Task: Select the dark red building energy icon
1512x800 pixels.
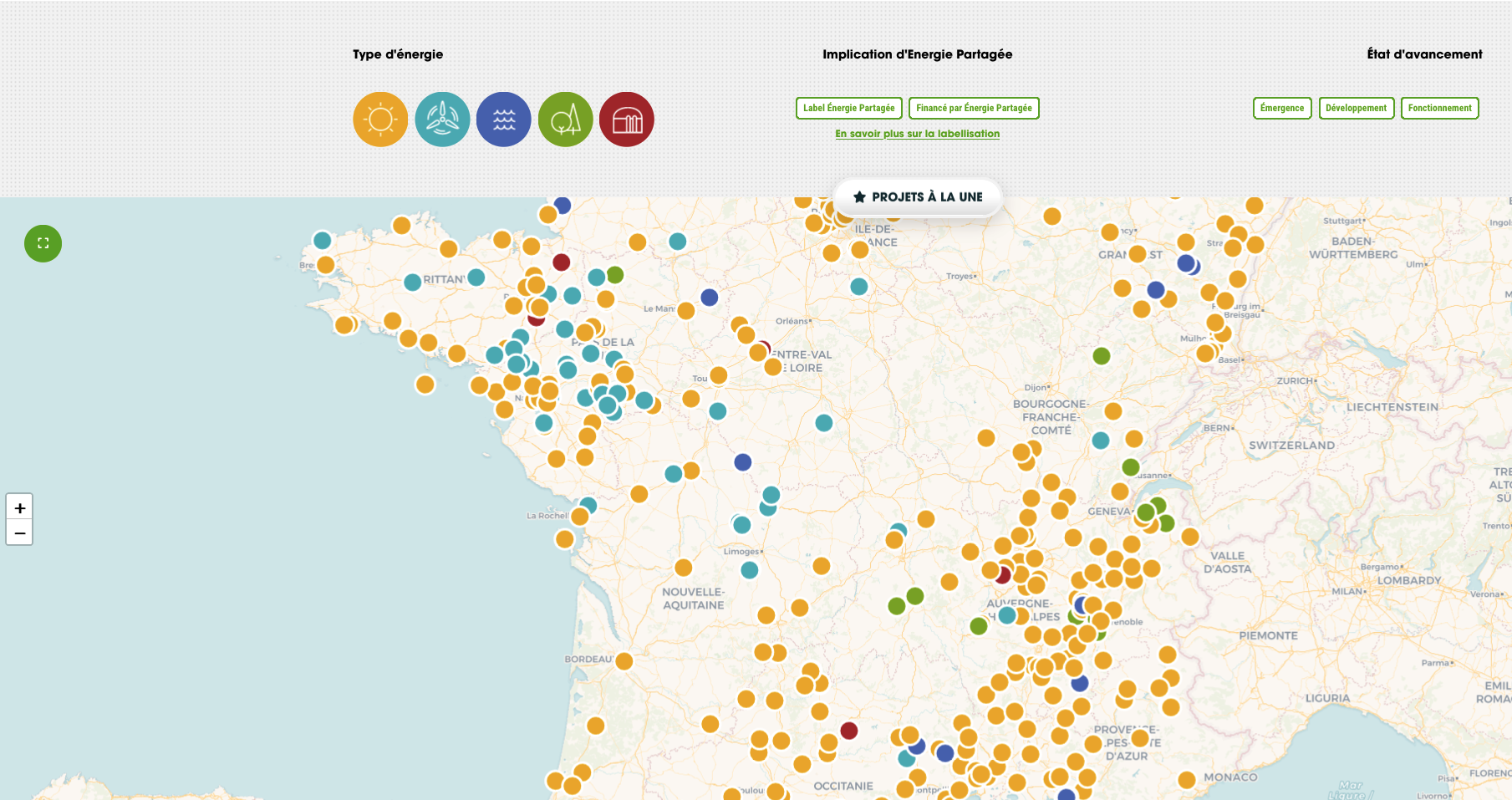Action: [x=627, y=120]
